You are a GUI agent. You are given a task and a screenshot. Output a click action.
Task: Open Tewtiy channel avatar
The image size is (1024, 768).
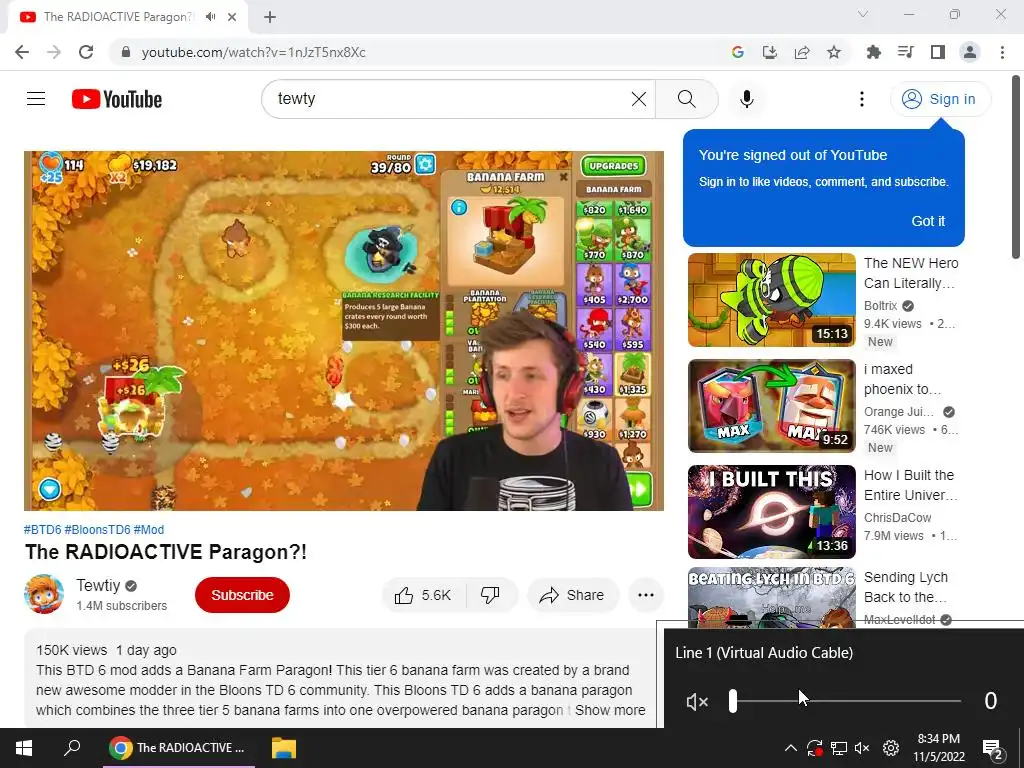pyautogui.click(x=44, y=594)
